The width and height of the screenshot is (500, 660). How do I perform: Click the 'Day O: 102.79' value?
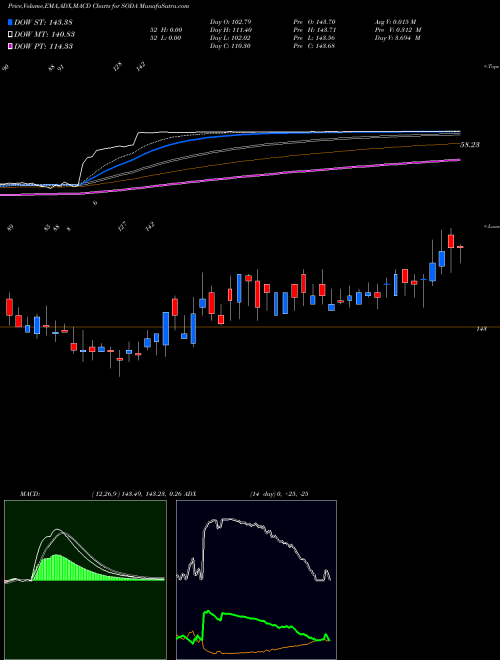pos(230,22)
